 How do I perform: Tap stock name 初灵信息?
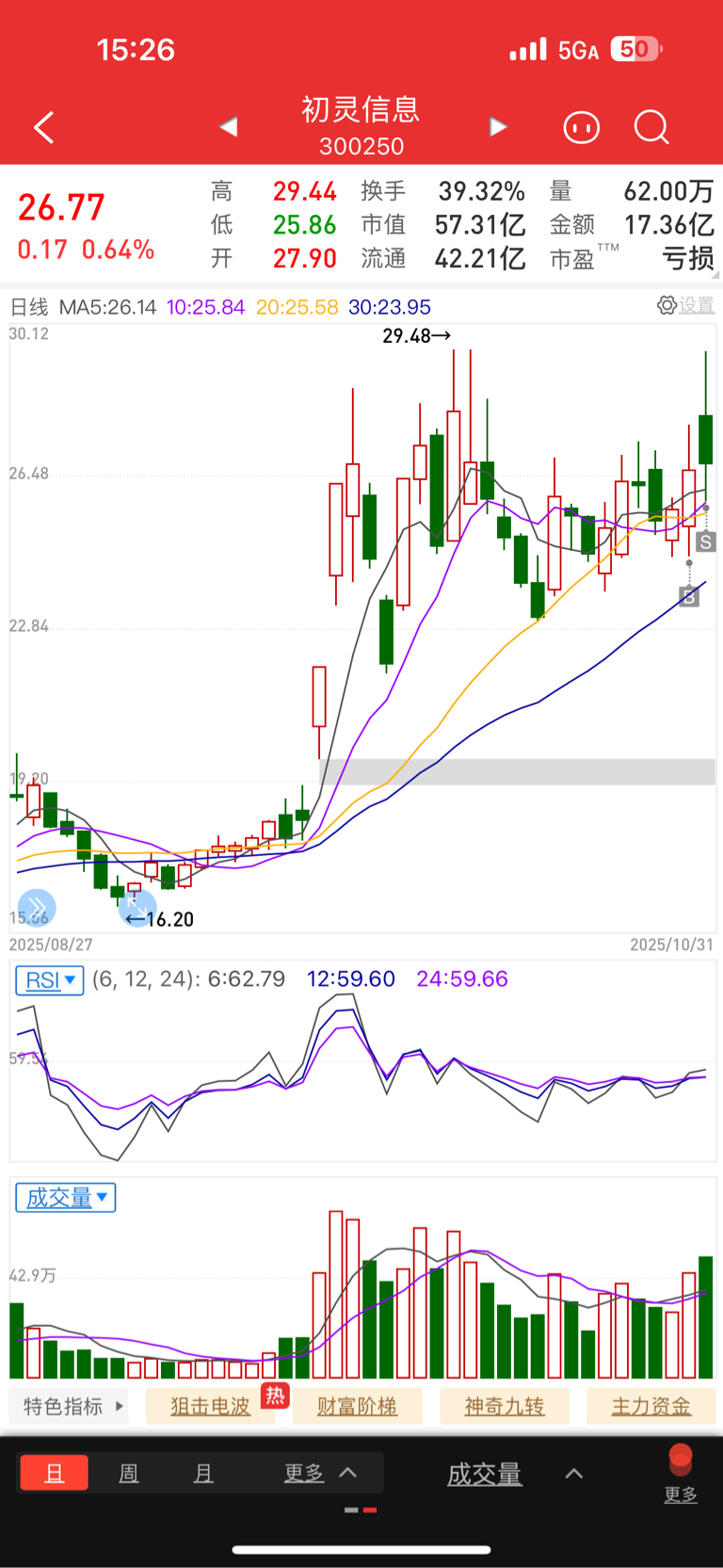pyautogui.click(x=361, y=109)
